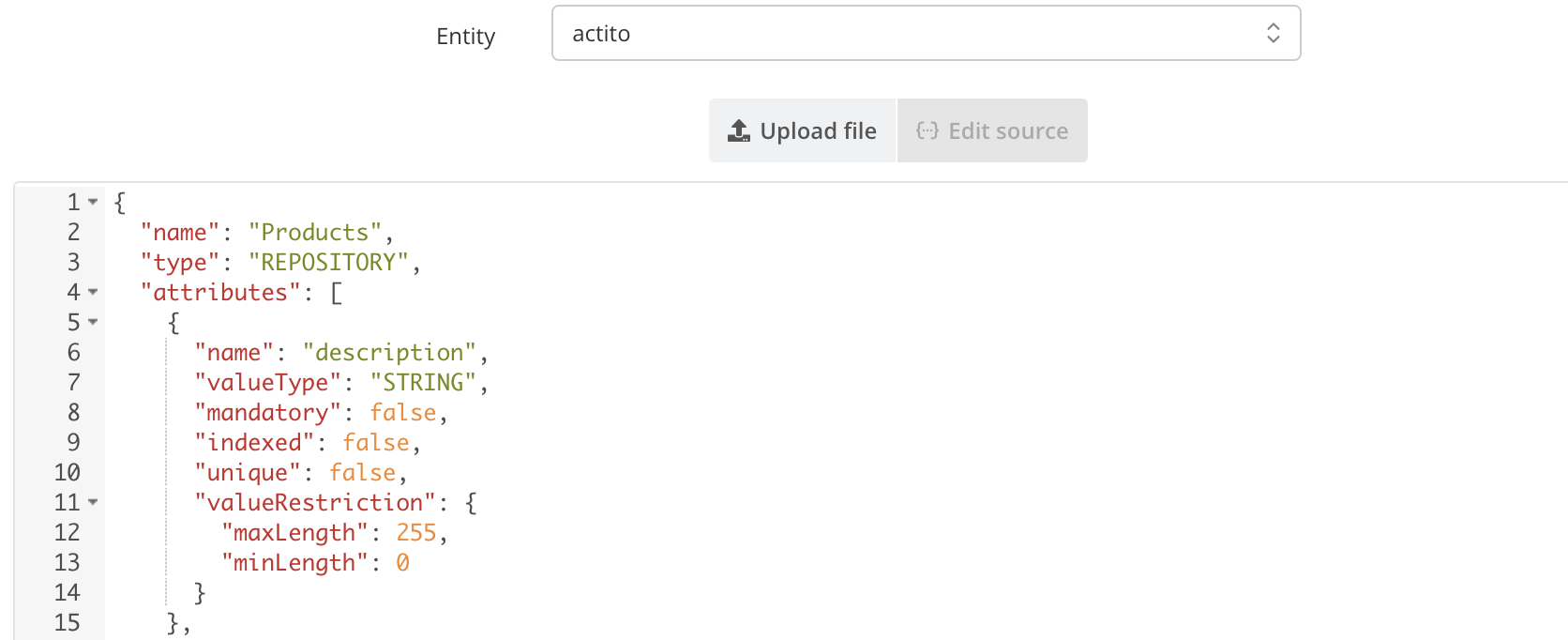The height and width of the screenshot is (640, 1568).
Task: Click the "indexed" key text
Action: (x=254, y=442)
